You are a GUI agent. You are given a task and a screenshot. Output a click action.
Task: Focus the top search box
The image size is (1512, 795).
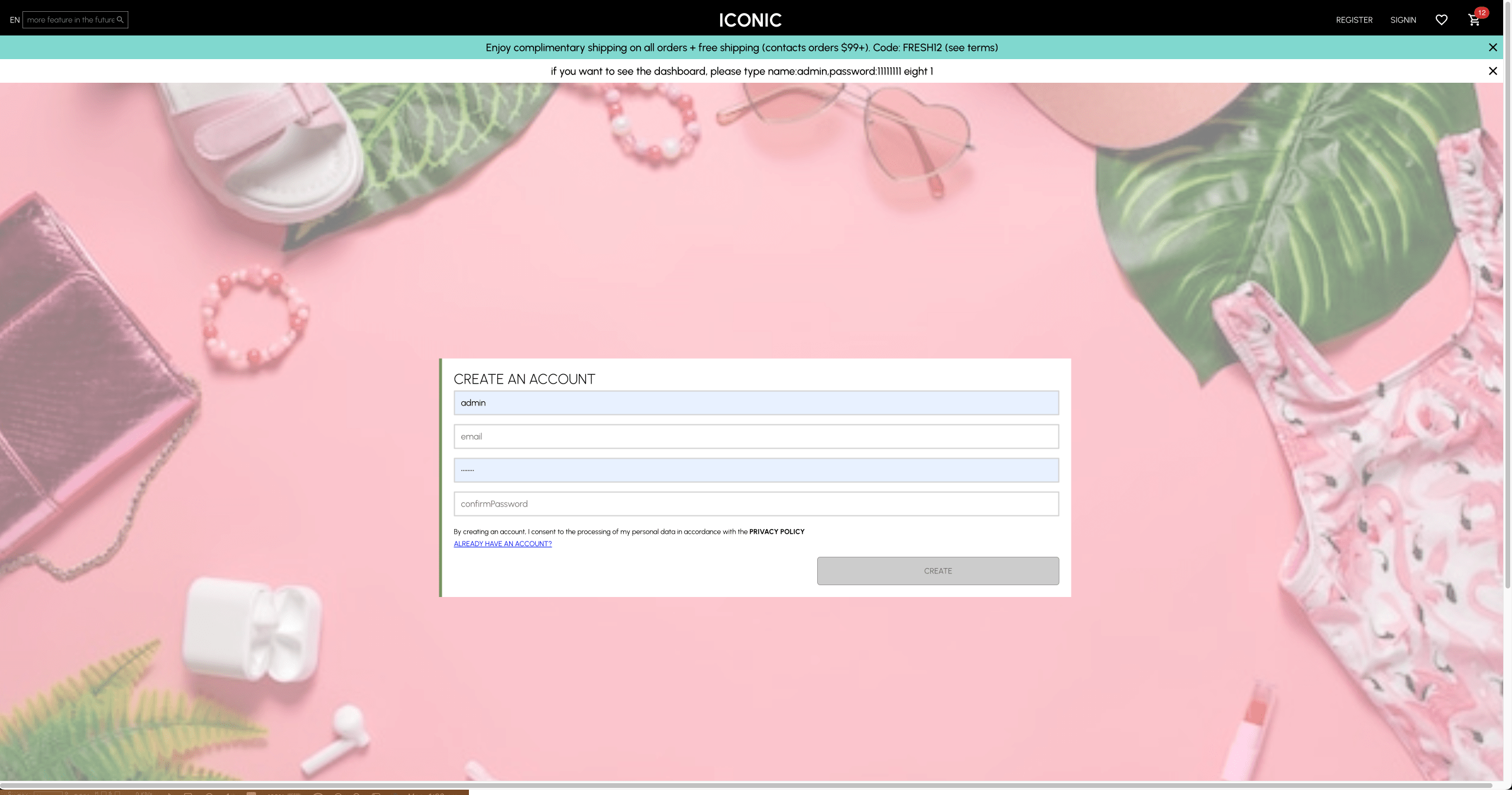tap(70, 20)
